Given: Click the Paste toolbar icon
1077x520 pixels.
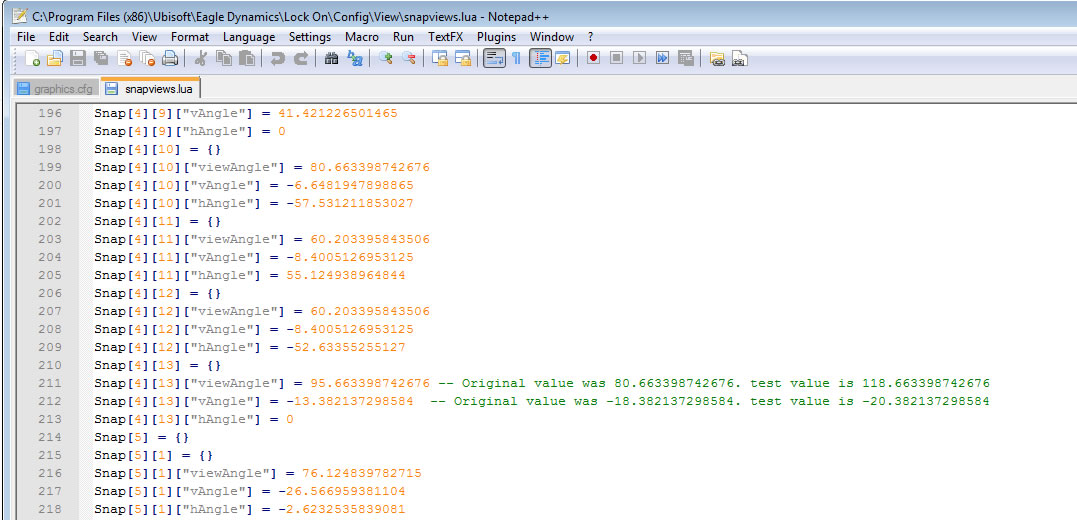Looking at the screenshot, I should point(247,58).
